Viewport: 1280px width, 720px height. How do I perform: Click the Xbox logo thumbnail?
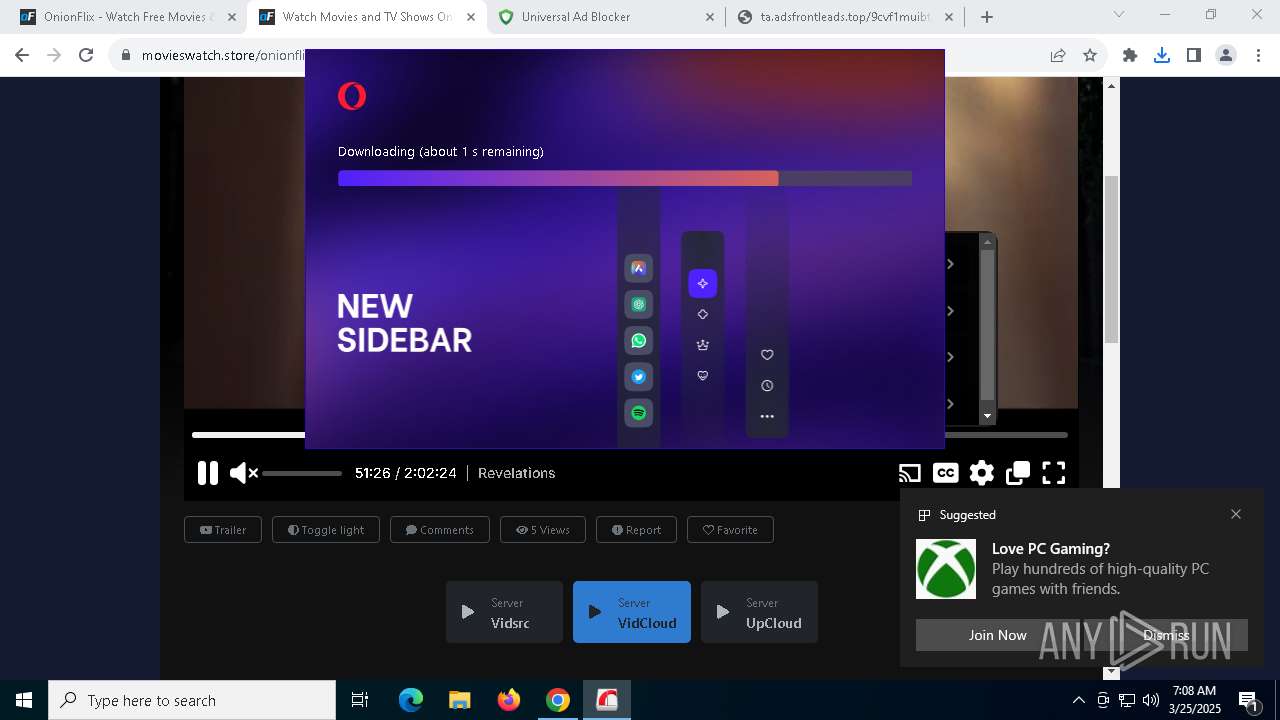946,569
